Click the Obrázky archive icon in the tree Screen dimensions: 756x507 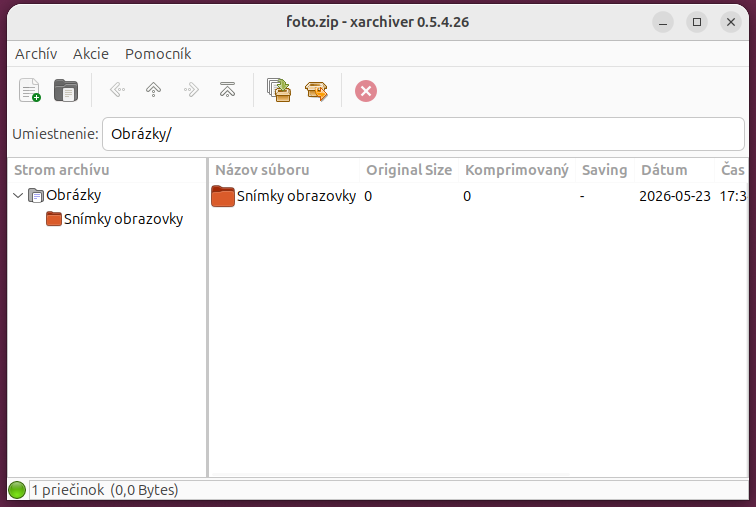click(36, 195)
